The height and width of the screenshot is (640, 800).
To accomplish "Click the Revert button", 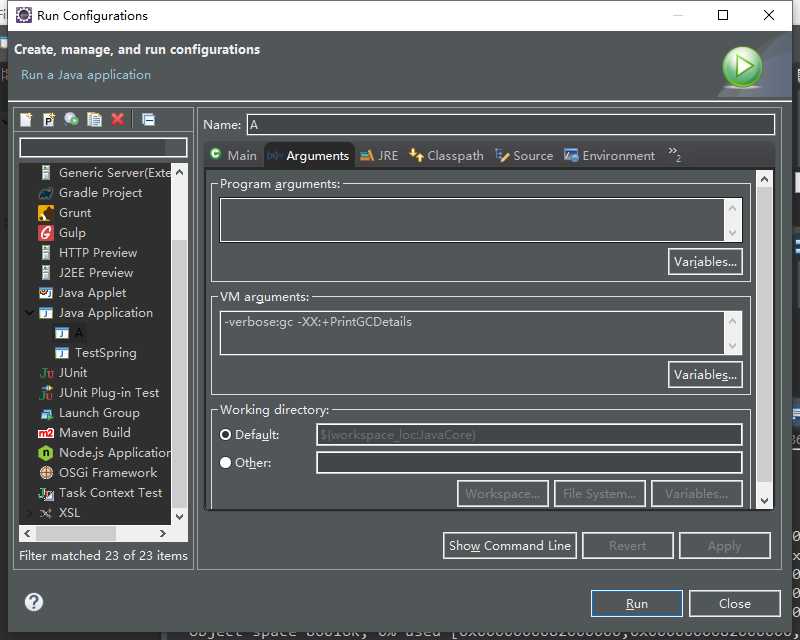I will tap(628, 546).
